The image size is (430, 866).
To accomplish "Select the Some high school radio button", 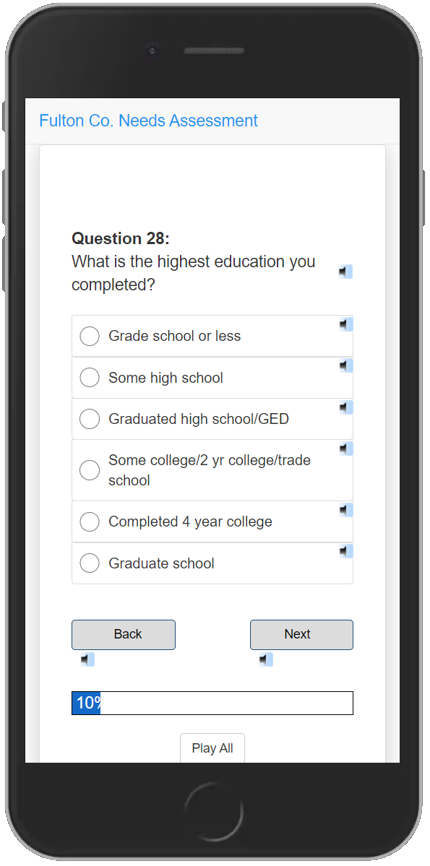I will [x=89, y=378].
